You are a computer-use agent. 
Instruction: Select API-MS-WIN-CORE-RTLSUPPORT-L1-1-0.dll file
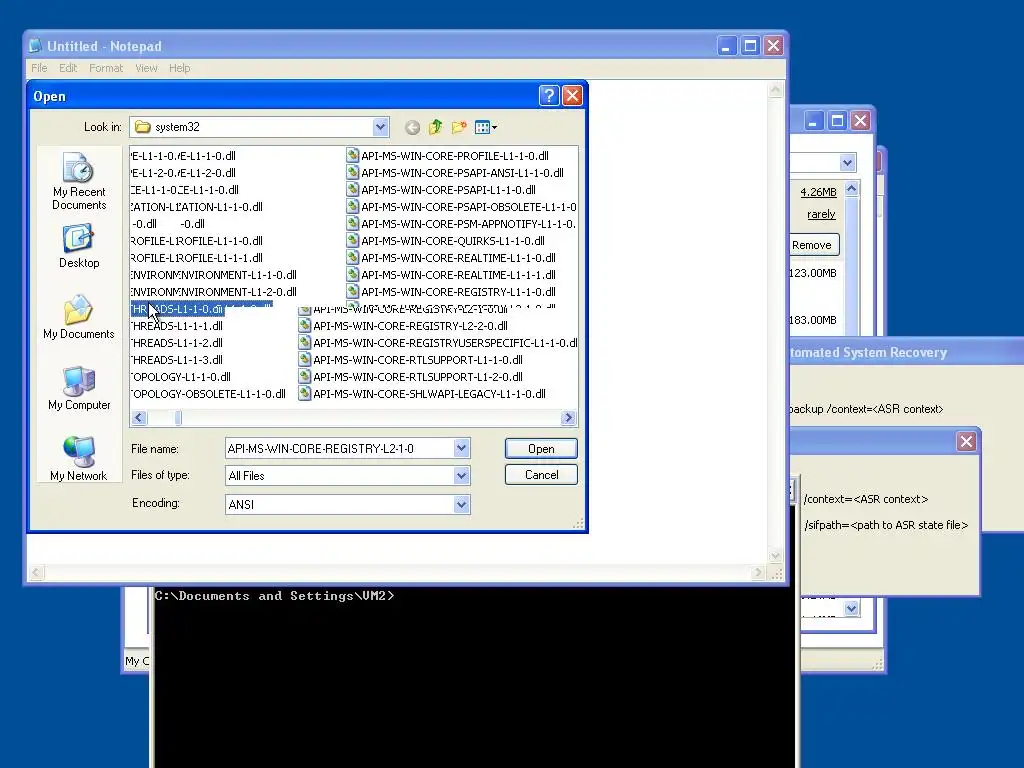[x=411, y=360]
